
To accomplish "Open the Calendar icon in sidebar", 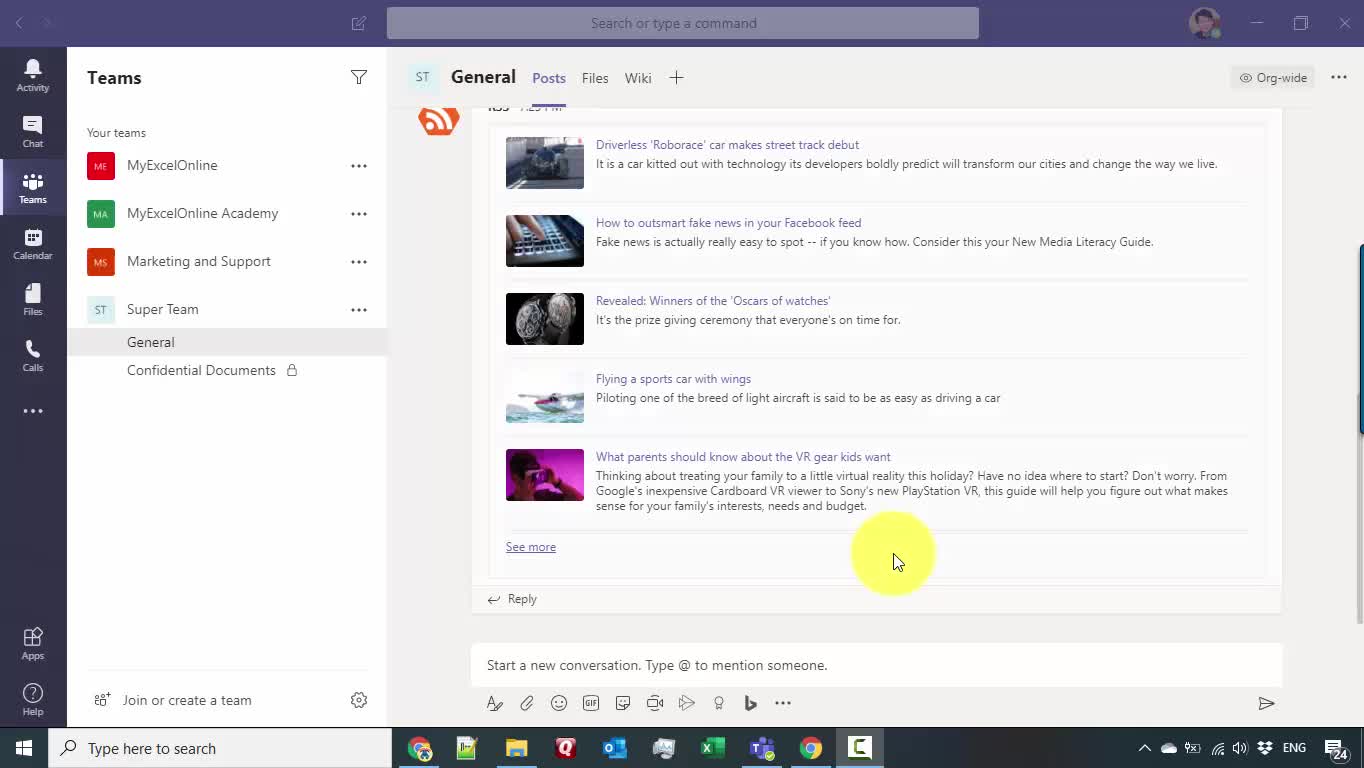I will (33, 243).
